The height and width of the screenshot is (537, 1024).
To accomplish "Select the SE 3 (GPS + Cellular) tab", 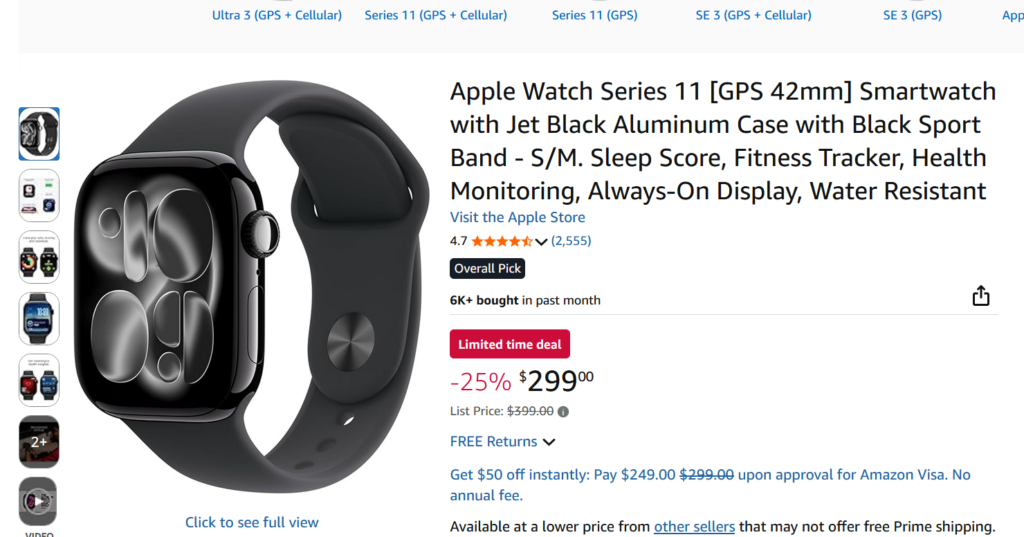I will (x=753, y=15).
